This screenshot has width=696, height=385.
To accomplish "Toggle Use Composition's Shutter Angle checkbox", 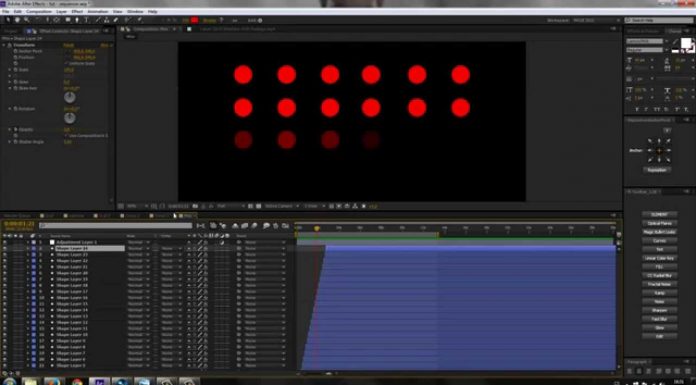I will point(67,135).
